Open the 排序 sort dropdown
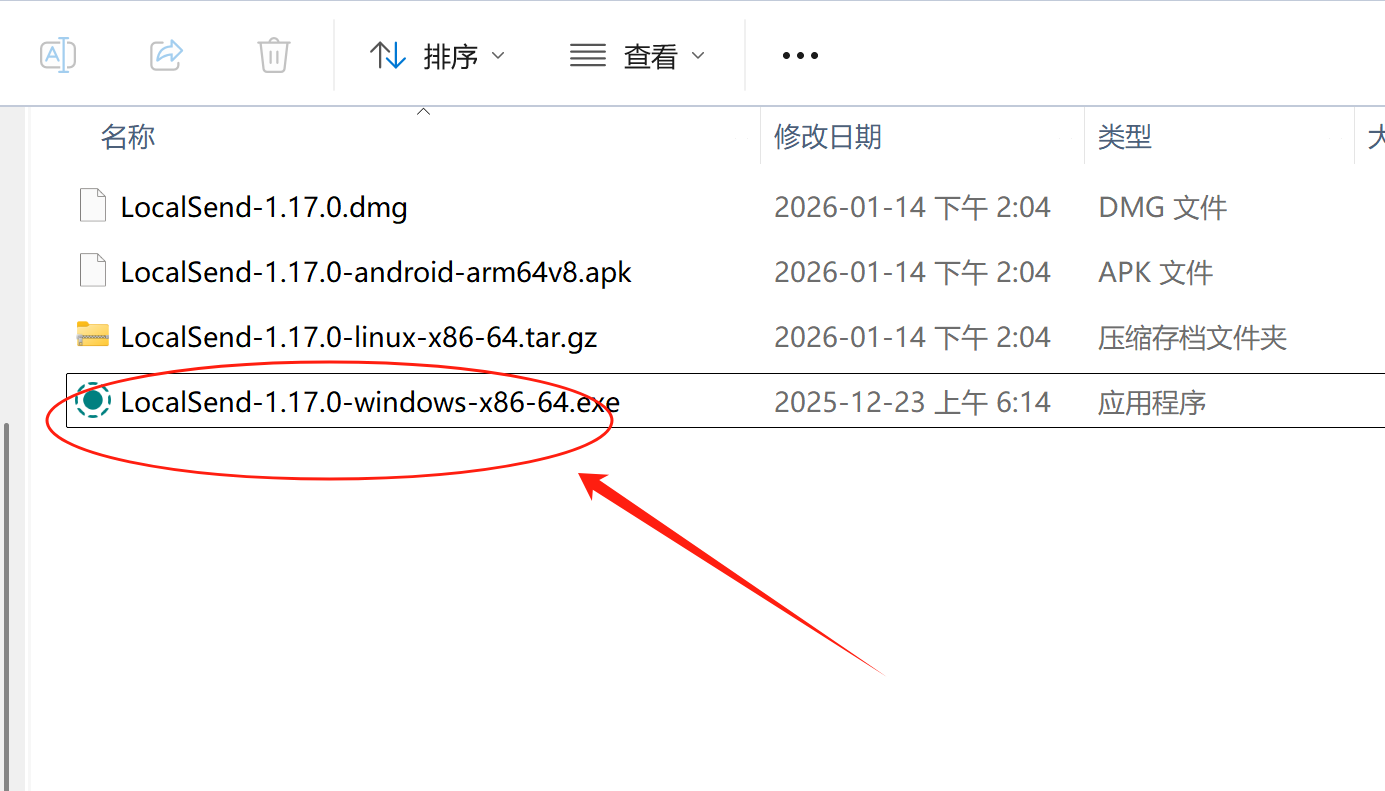 [438, 56]
